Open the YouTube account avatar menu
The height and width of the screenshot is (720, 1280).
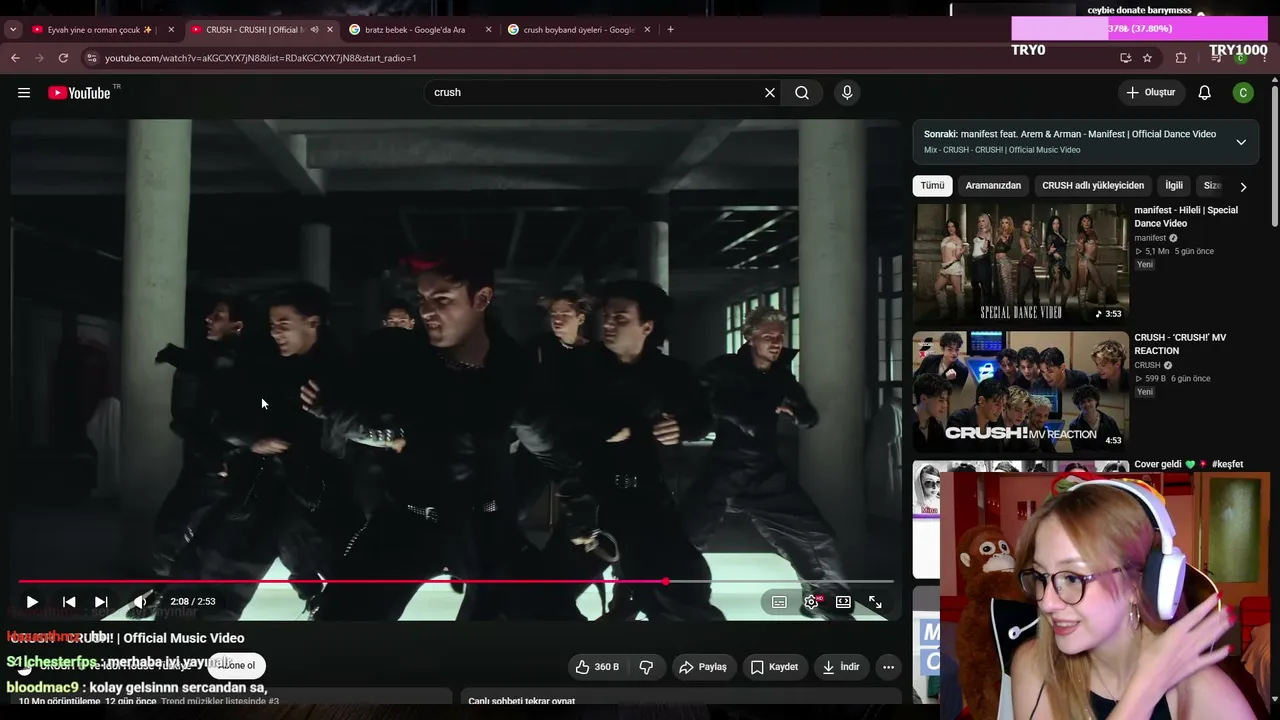1243,93
